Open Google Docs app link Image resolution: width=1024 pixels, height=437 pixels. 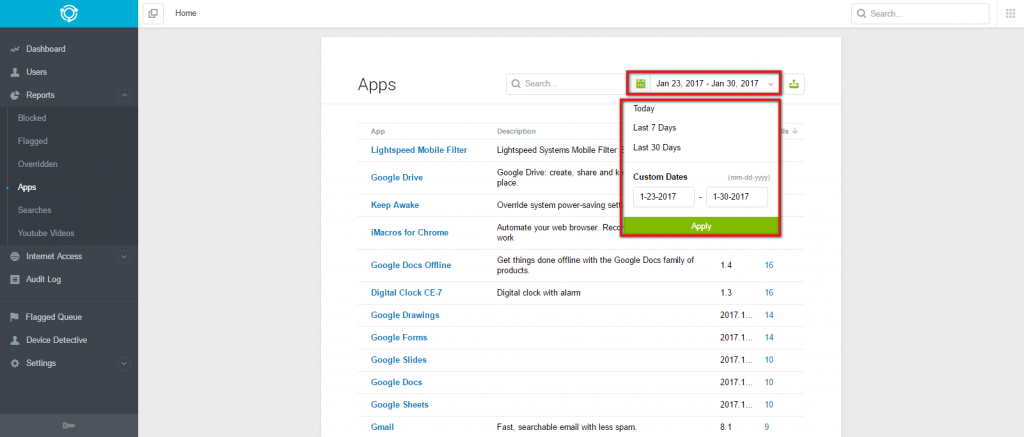click(x=396, y=382)
